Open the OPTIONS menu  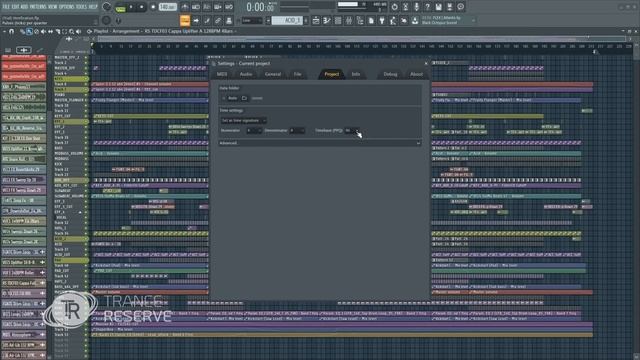point(67,7)
